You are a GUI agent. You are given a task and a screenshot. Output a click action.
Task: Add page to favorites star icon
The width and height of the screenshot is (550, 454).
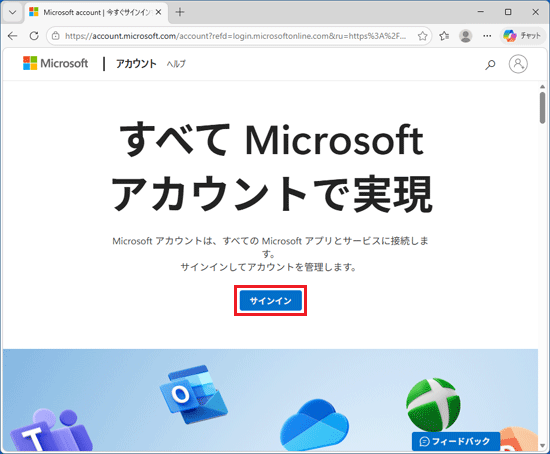click(423, 36)
